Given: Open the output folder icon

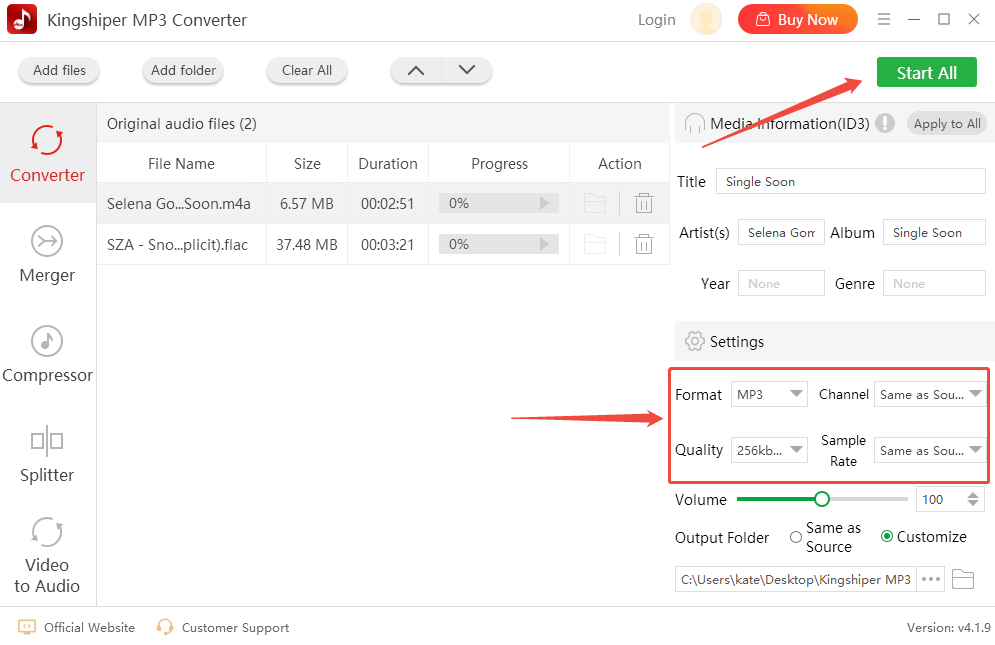Looking at the screenshot, I should click(963, 579).
